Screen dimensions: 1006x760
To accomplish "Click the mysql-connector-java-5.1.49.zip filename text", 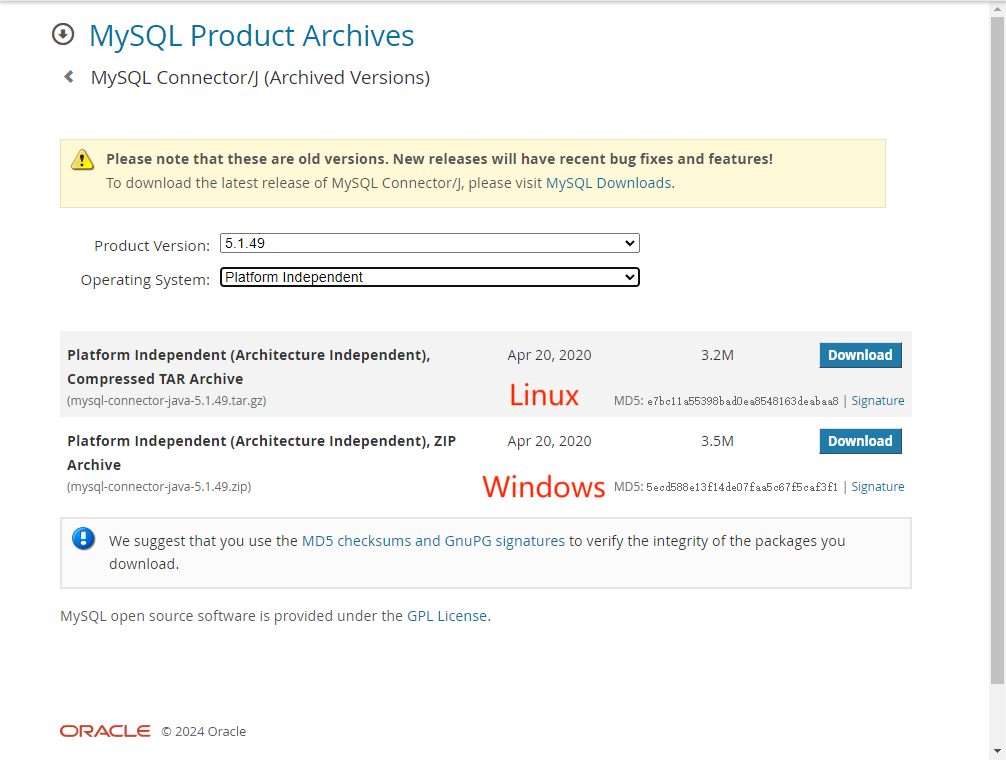I will tap(159, 487).
